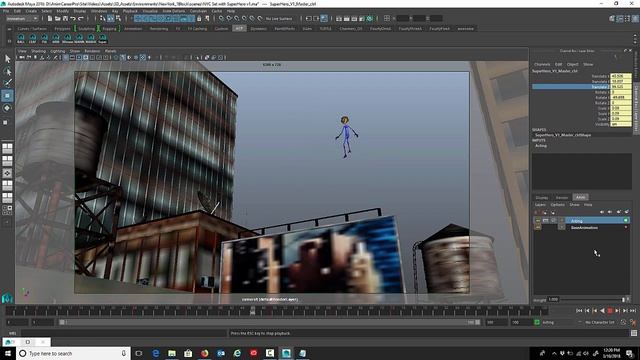640x360 pixels.
Task: Open No Character Set dropdown
Action: [x=599, y=322]
